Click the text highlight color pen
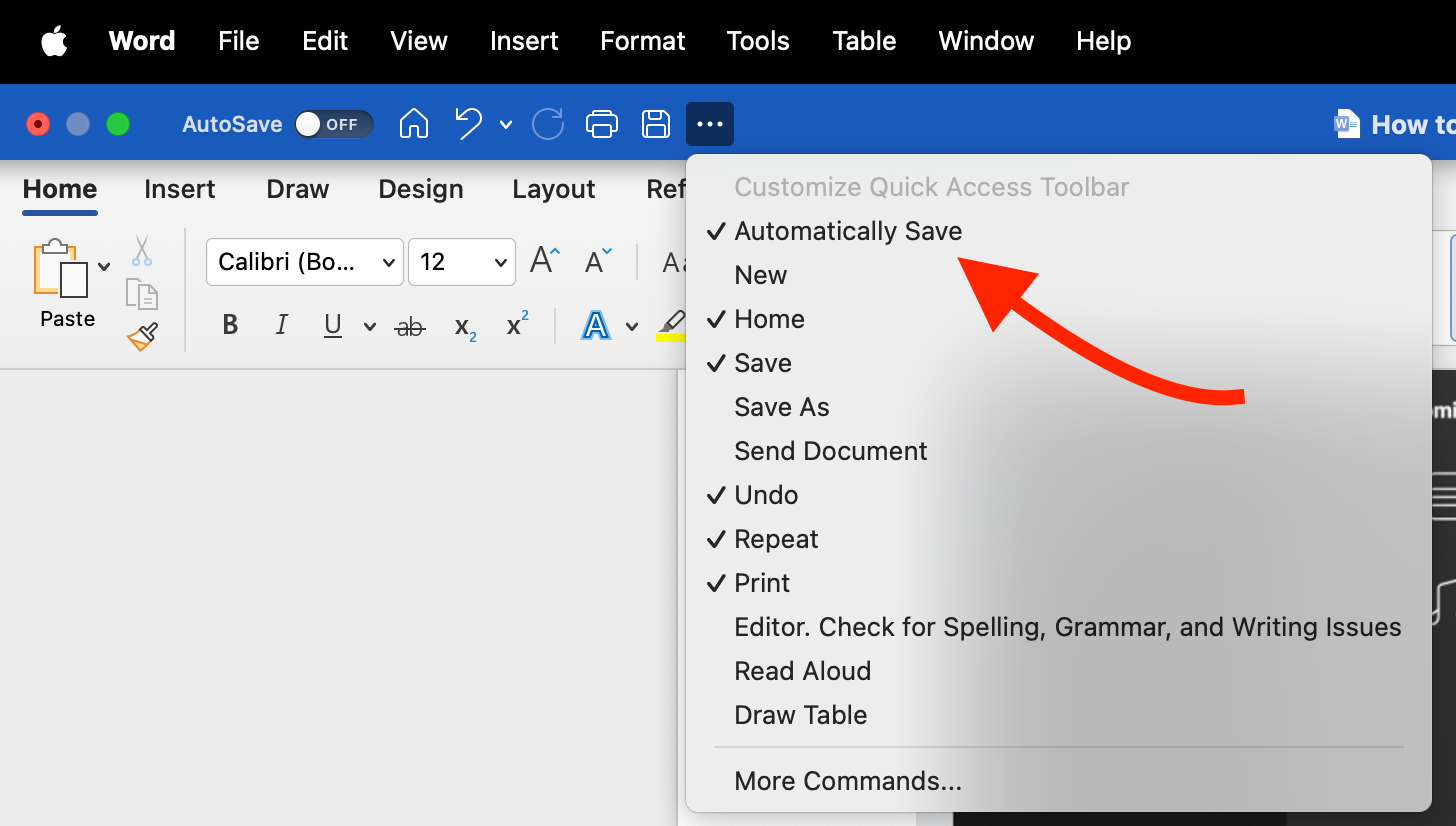This screenshot has width=1456, height=826. pos(672,325)
